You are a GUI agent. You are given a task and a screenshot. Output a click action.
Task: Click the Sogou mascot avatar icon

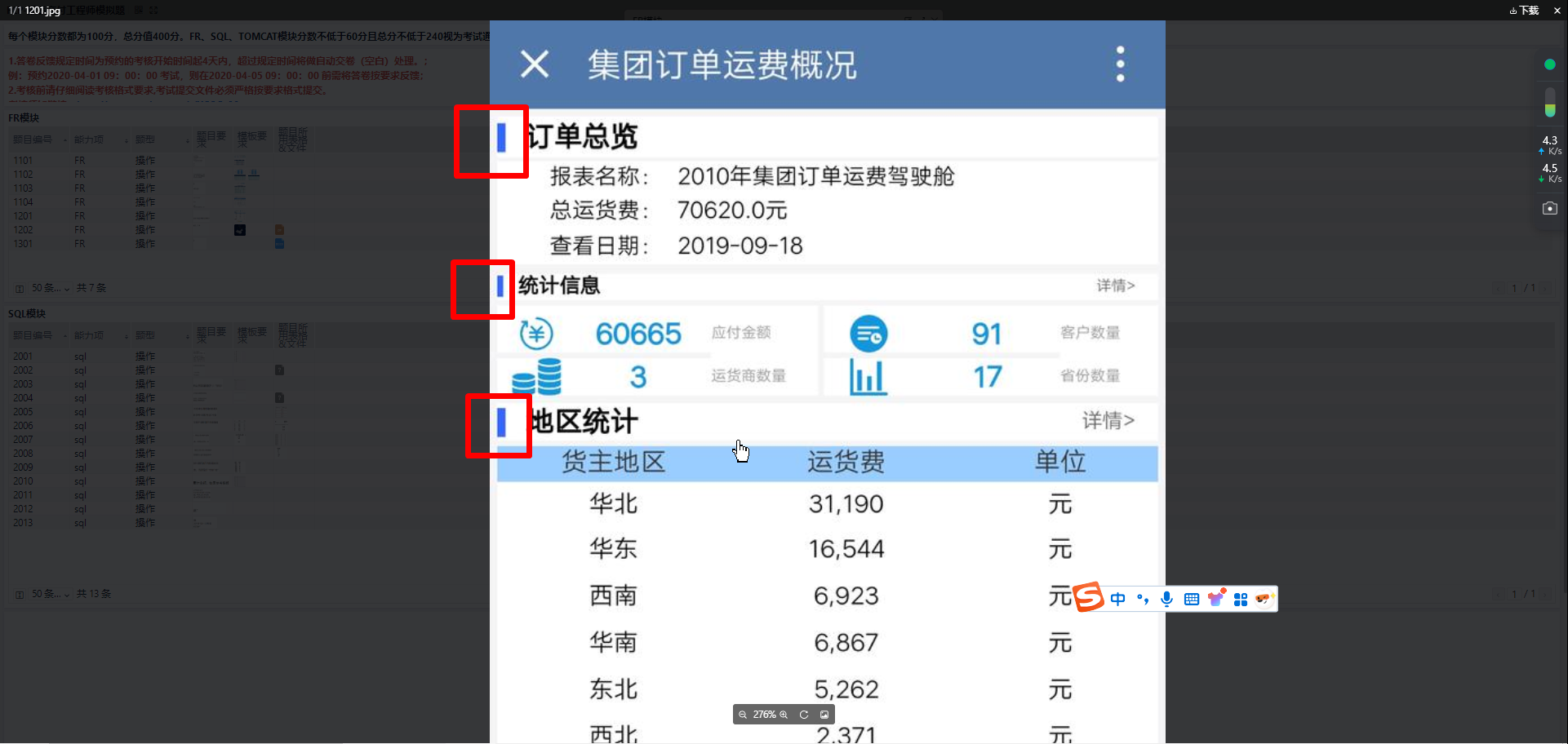tap(1264, 598)
